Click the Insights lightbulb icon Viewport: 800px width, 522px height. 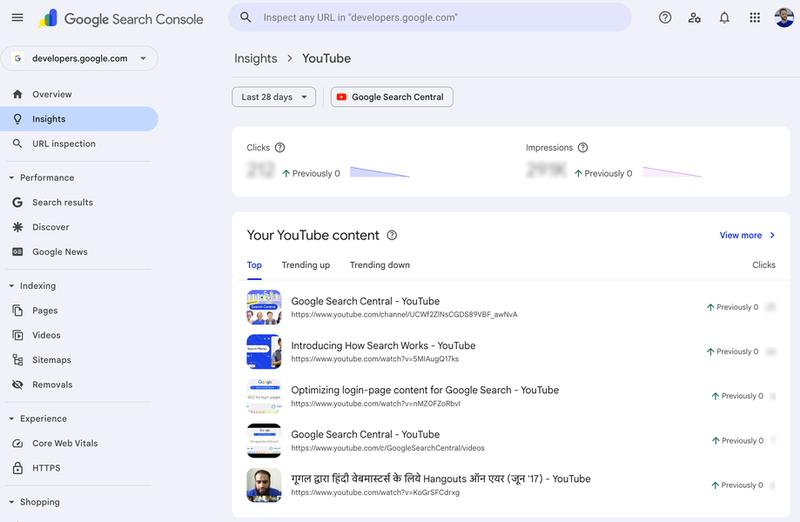[17, 119]
